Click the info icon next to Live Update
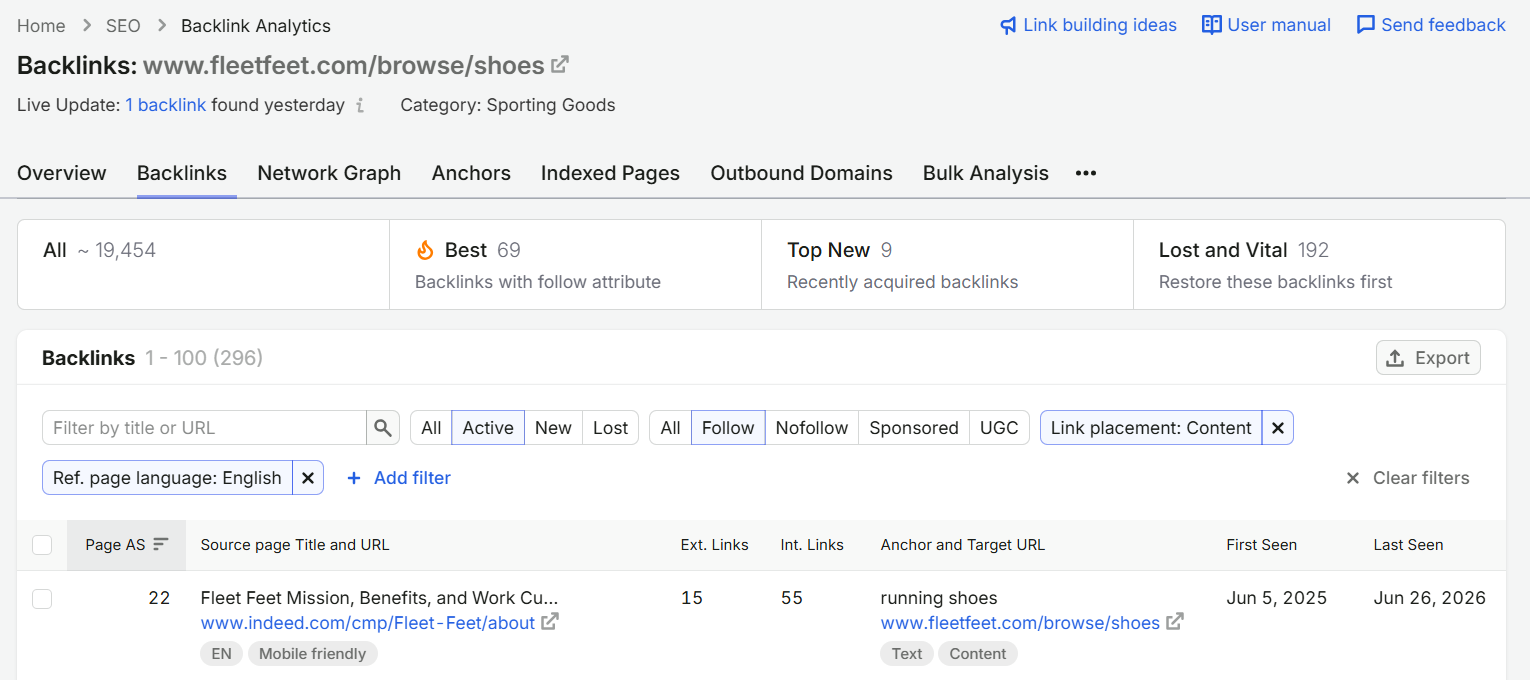The width and height of the screenshot is (1530, 680). (x=360, y=105)
